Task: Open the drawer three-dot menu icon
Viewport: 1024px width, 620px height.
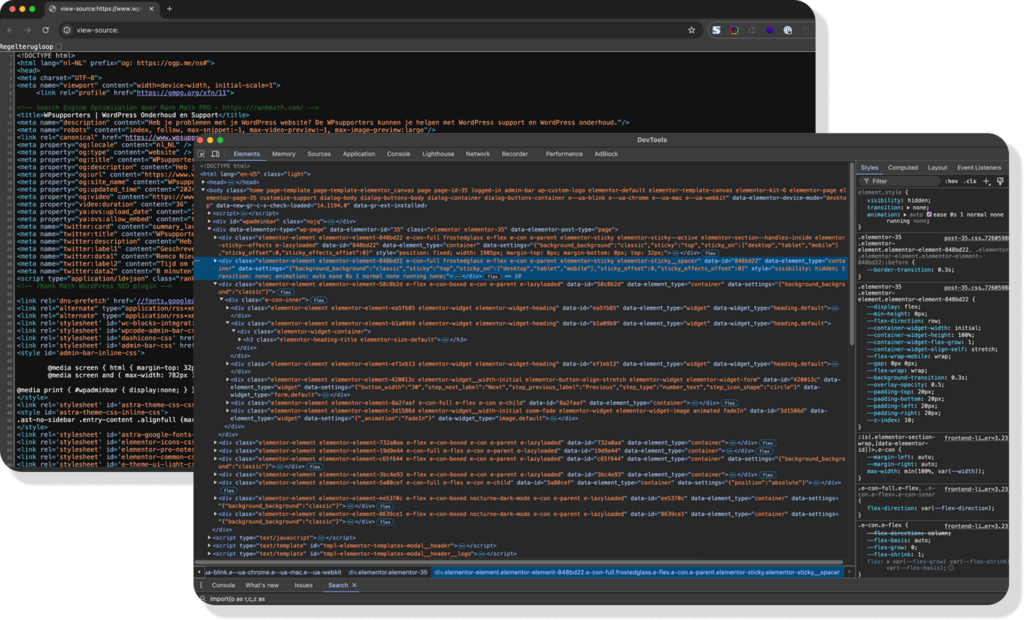Action: pos(202,585)
